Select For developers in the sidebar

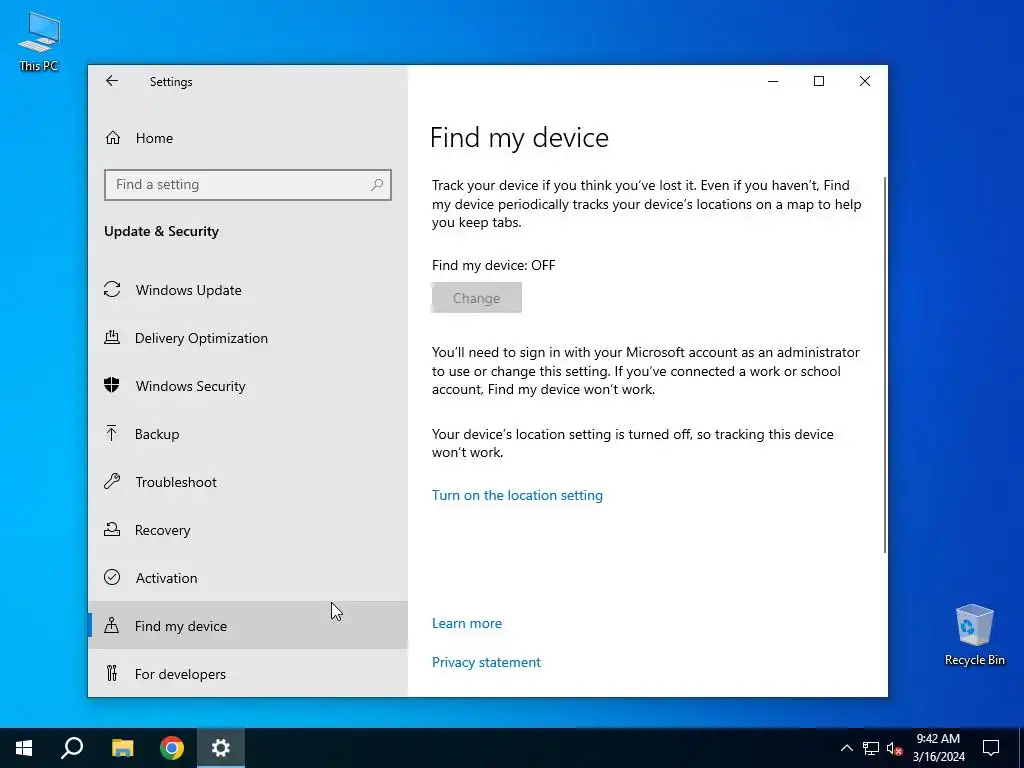point(248,674)
